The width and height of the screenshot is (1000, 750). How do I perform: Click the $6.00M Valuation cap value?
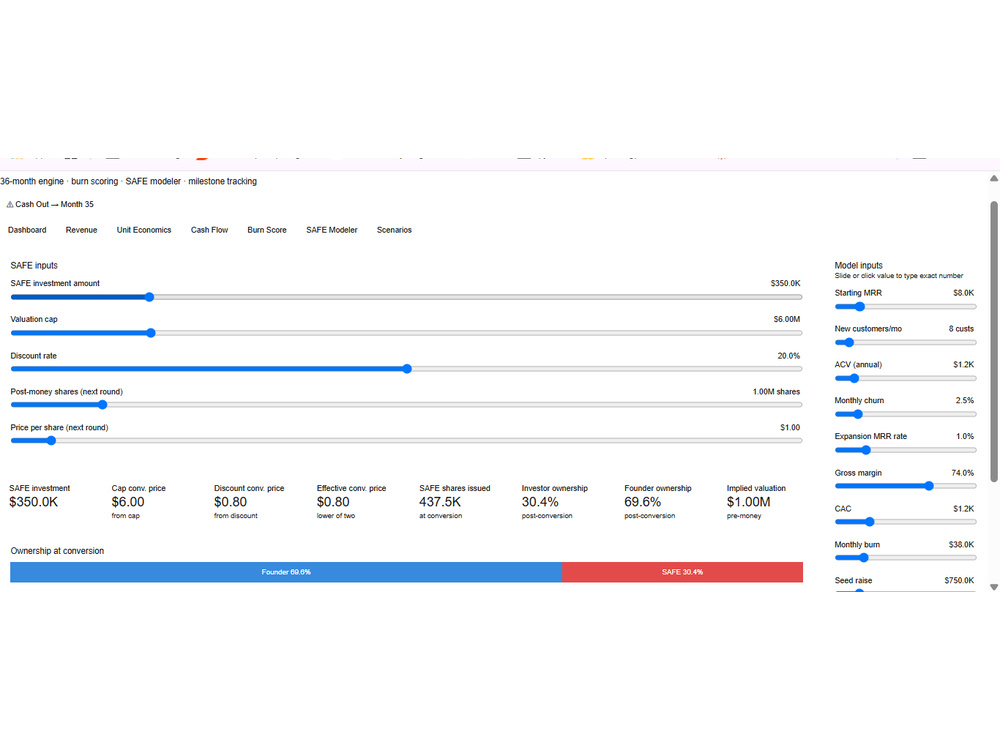coord(786,319)
